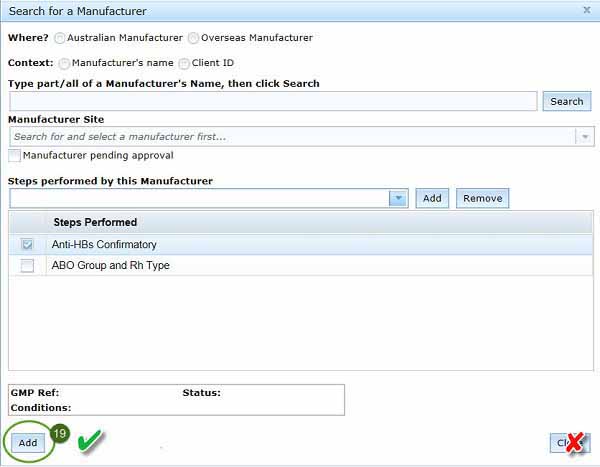This screenshot has height=467, width=600.
Task: Dismiss dialog using the title bar X icon
Action: pyautogui.click(x=586, y=10)
